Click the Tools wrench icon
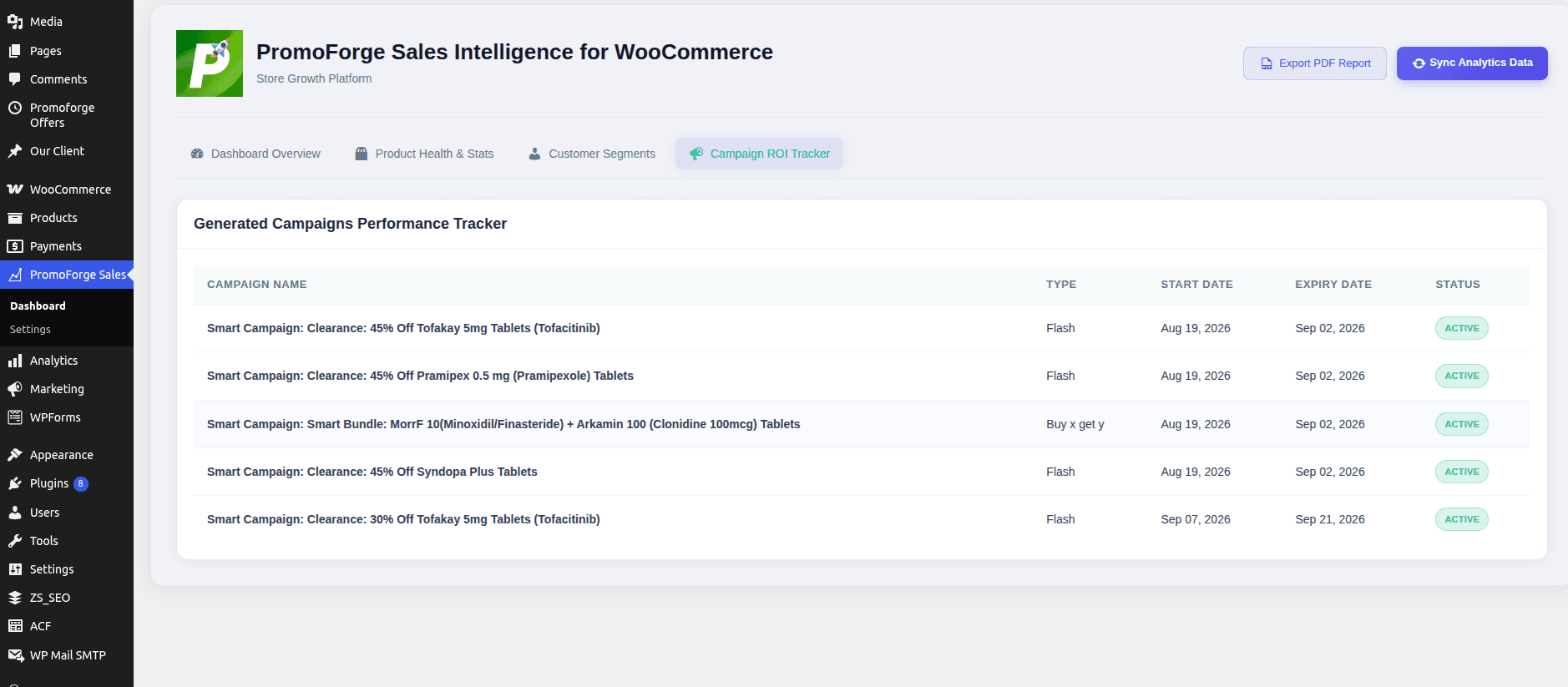The height and width of the screenshot is (687, 1568). tap(15, 541)
